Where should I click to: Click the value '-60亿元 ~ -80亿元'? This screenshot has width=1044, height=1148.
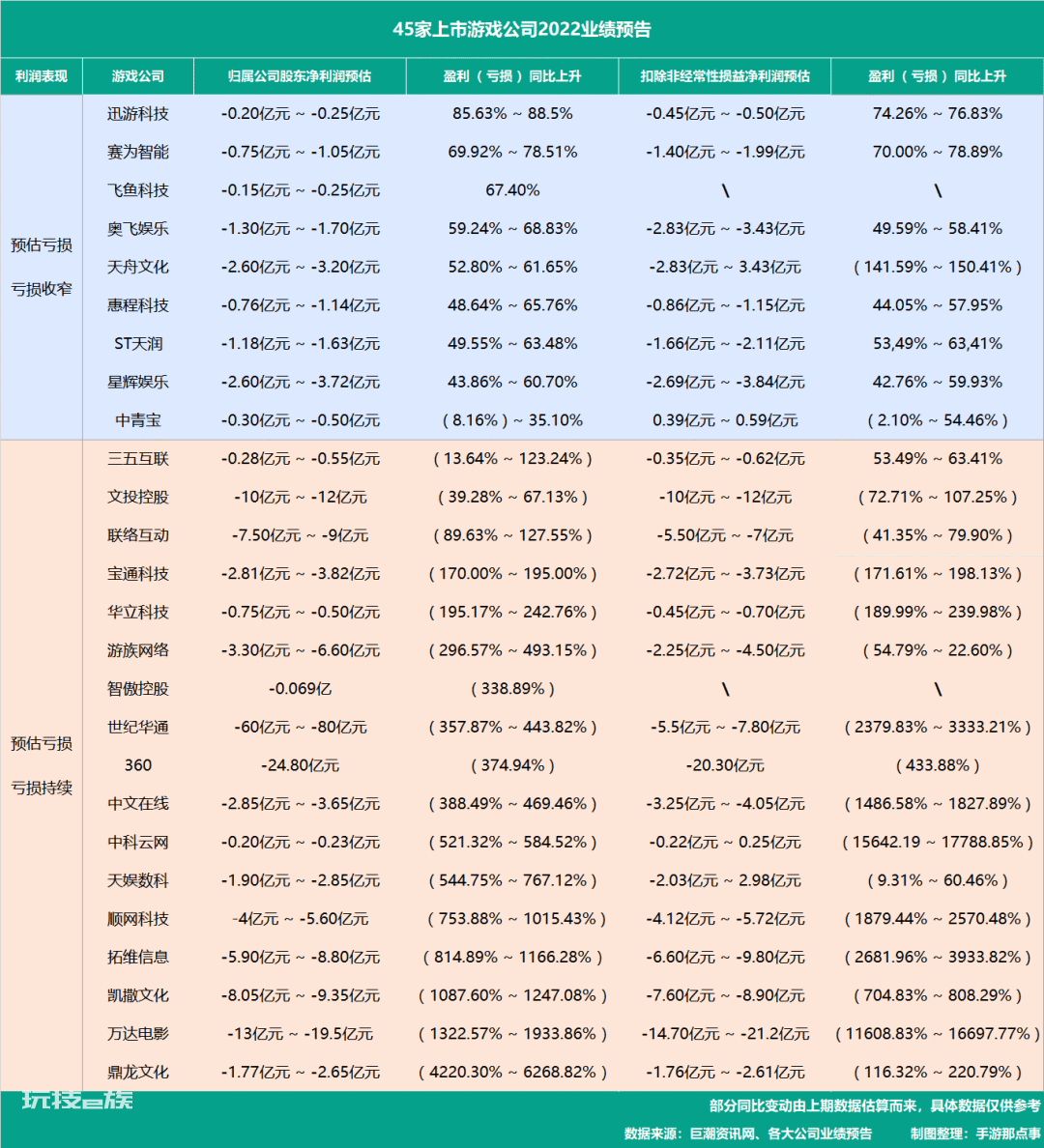pyautogui.click(x=300, y=727)
